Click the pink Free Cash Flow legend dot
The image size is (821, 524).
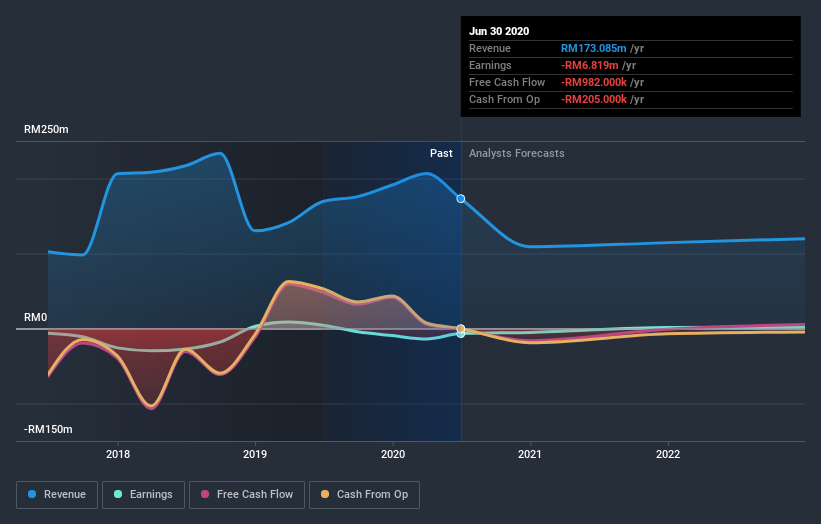point(205,494)
